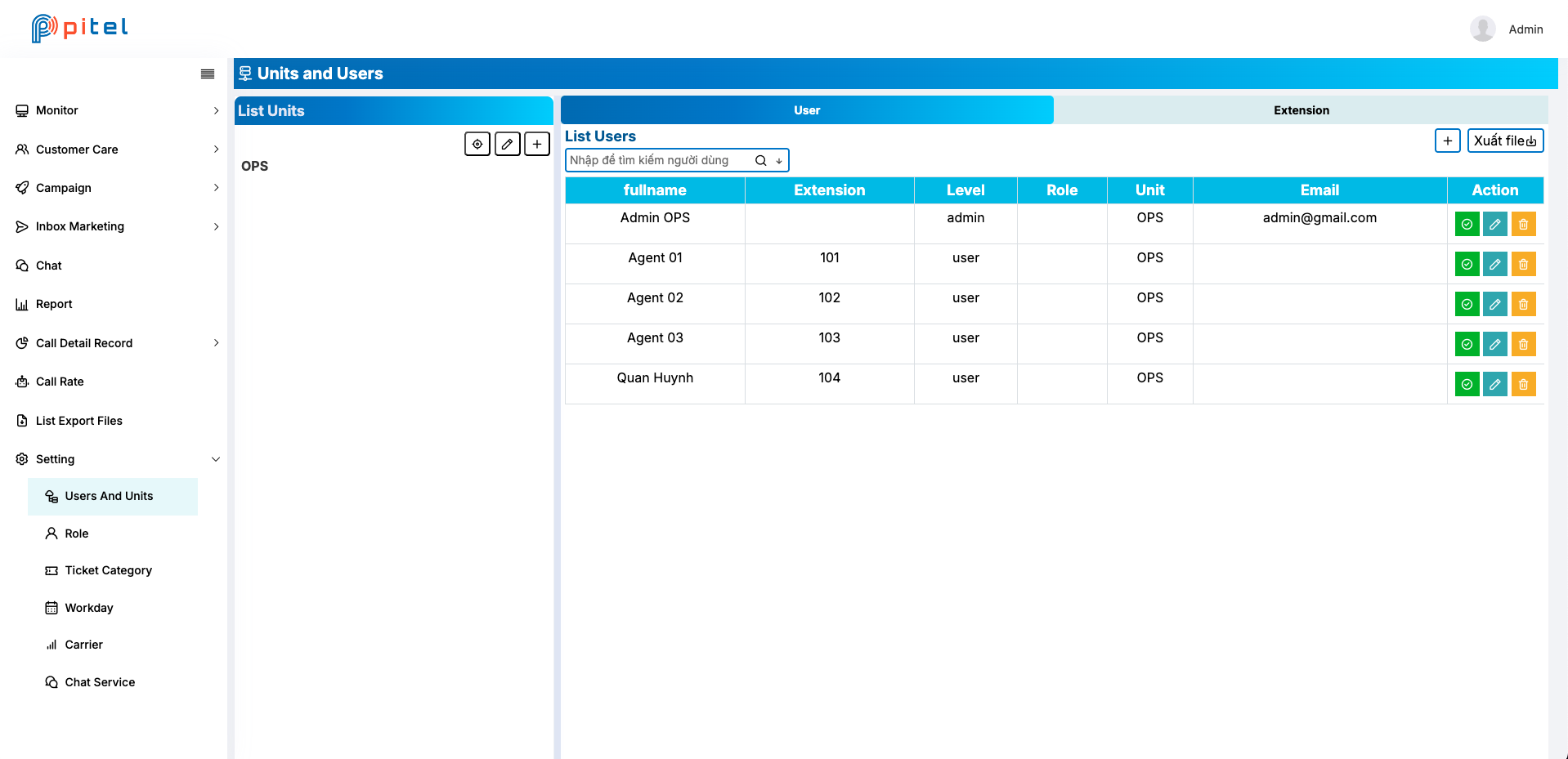This screenshot has height=759, width=1568.
Task: Delete the Agent 02 user
Action: pos(1524,304)
